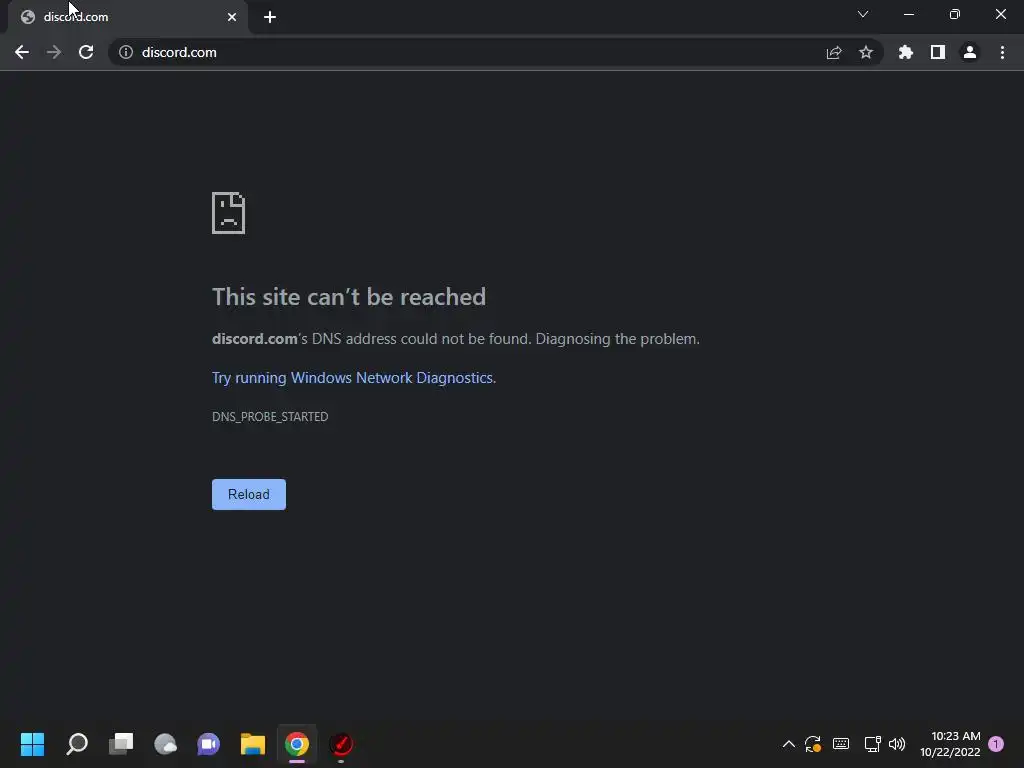This screenshot has width=1024, height=768.
Task: Click the error text about discord.com's DNS address
Action: pos(456,339)
